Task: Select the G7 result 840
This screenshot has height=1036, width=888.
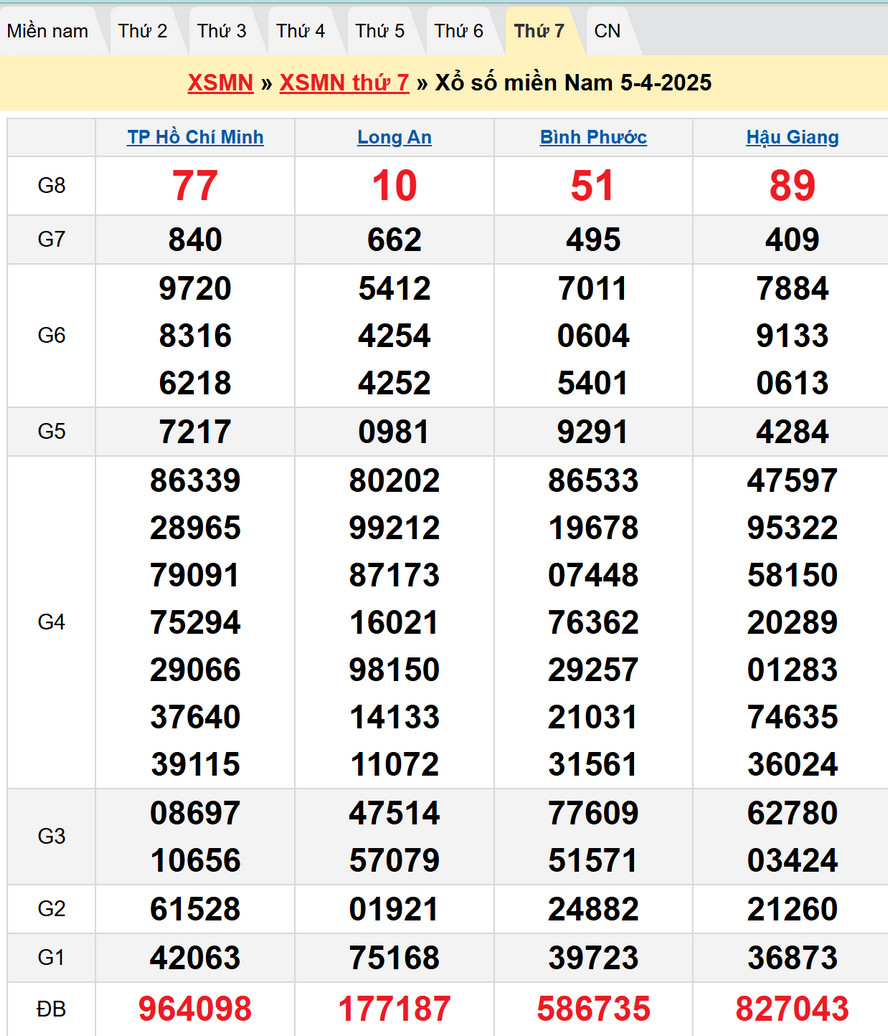Action: [x=195, y=240]
